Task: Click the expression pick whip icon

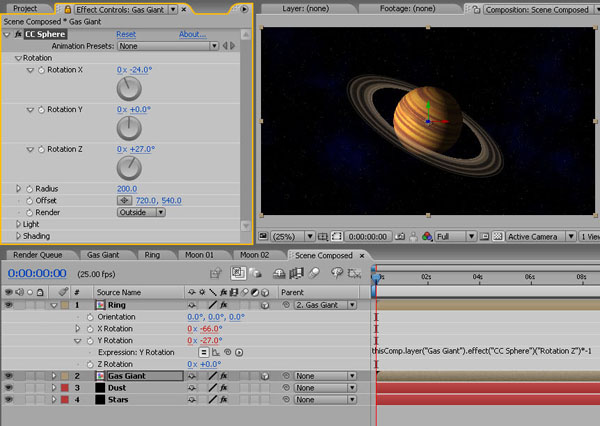Action: pos(225,353)
